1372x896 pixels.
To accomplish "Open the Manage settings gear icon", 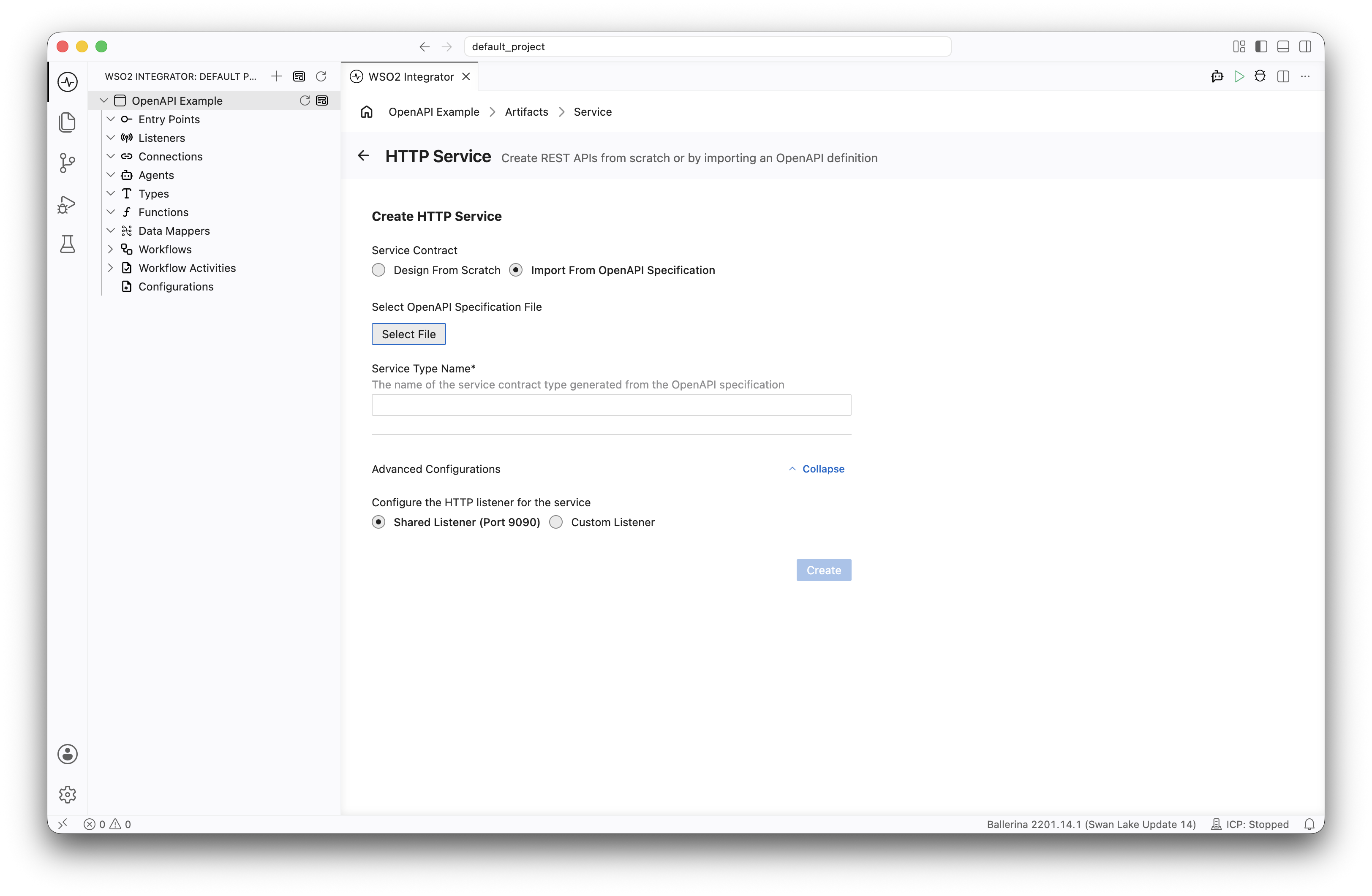I will click(68, 795).
